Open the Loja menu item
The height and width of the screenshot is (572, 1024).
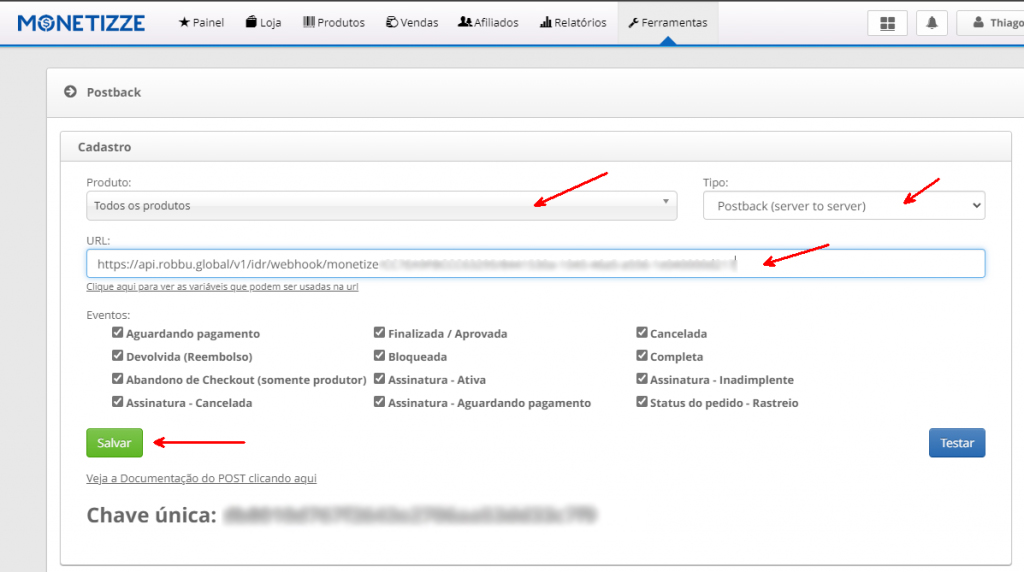263,23
